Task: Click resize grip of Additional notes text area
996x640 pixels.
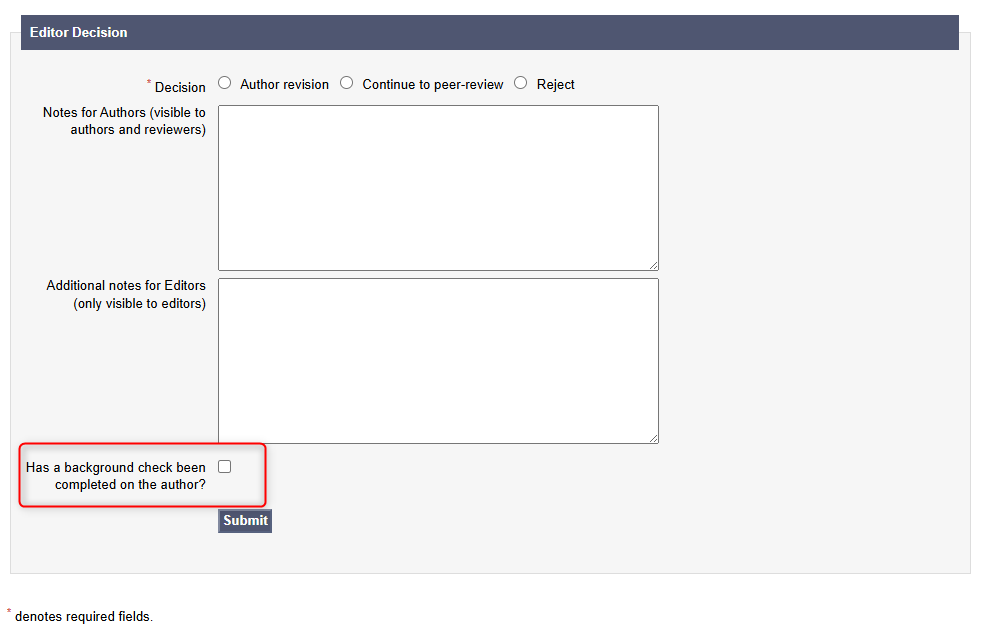Action: [x=653, y=438]
